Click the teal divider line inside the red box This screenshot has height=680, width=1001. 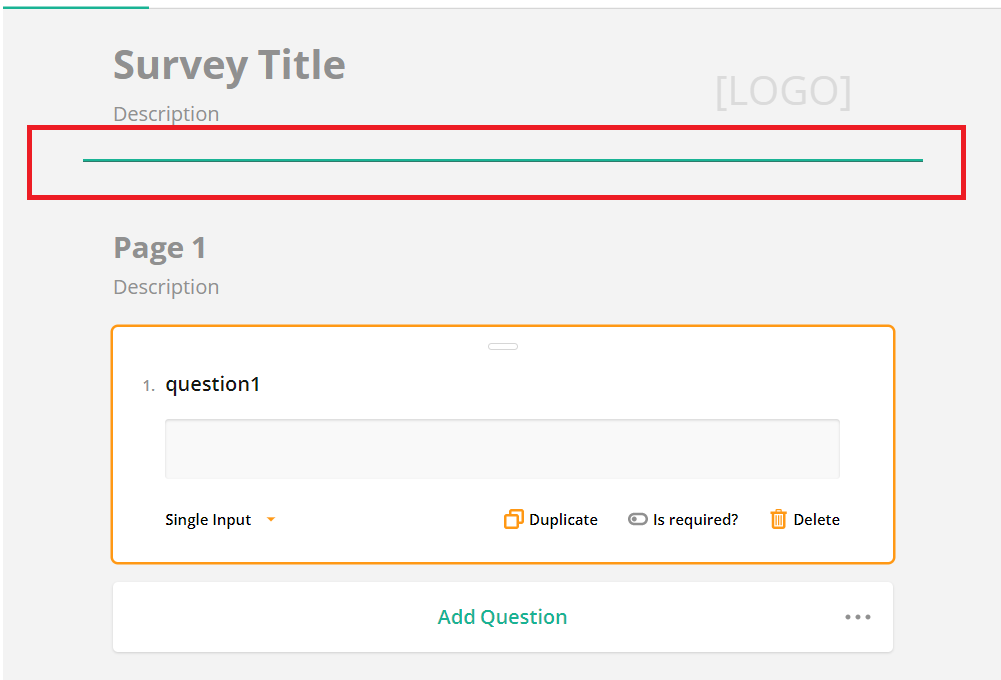(x=502, y=159)
